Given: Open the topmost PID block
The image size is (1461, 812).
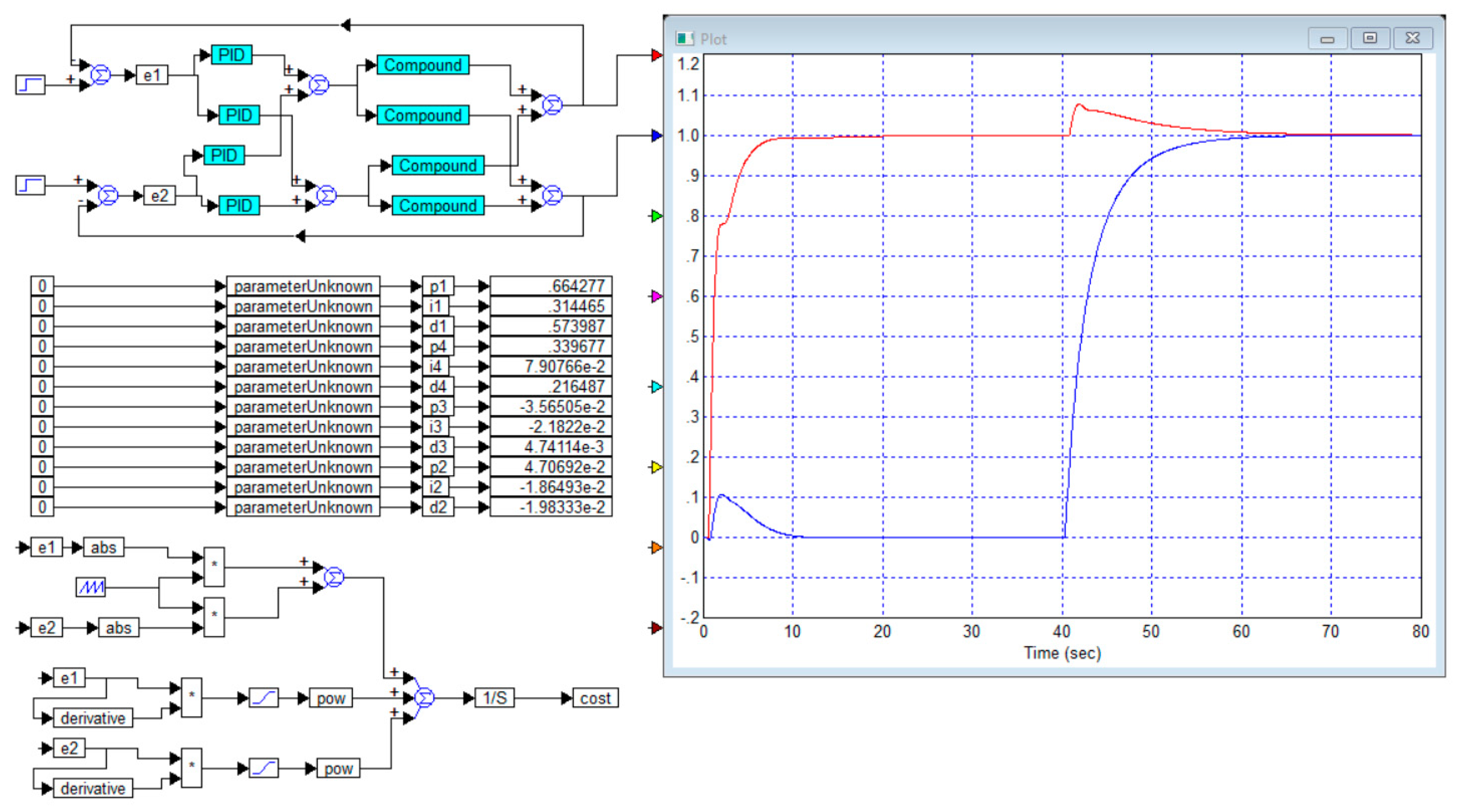Looking at the screenshot, I should pyautogui.click(x=231, y=55).
